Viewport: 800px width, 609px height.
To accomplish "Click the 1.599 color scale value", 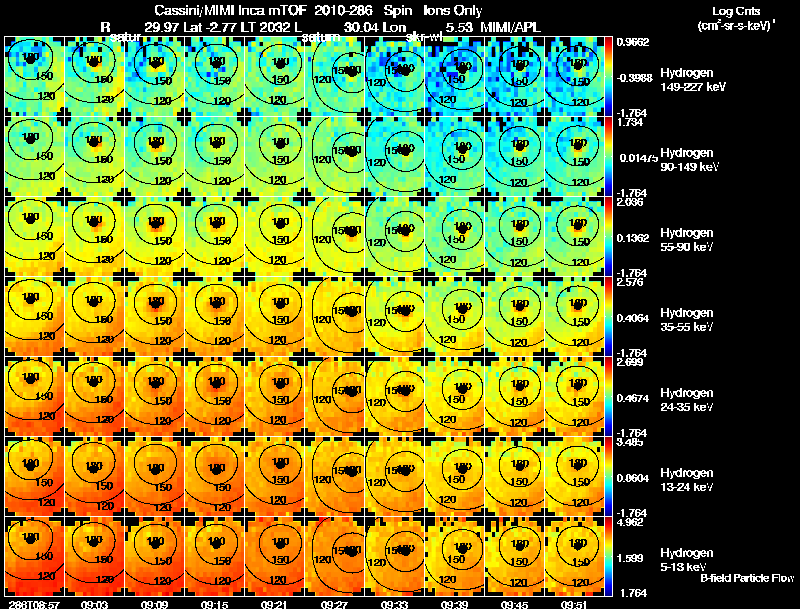I will [630, 558].
